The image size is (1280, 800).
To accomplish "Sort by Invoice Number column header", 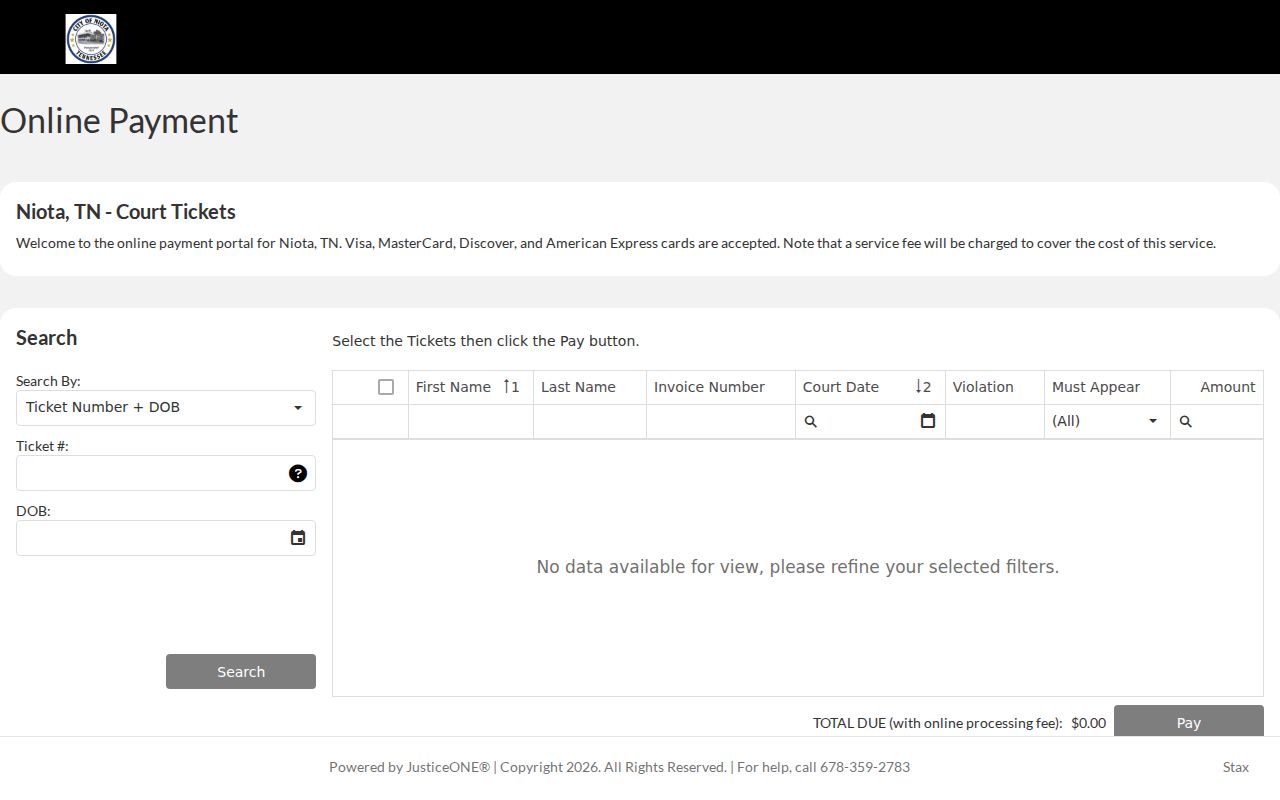I will [721, 387].
